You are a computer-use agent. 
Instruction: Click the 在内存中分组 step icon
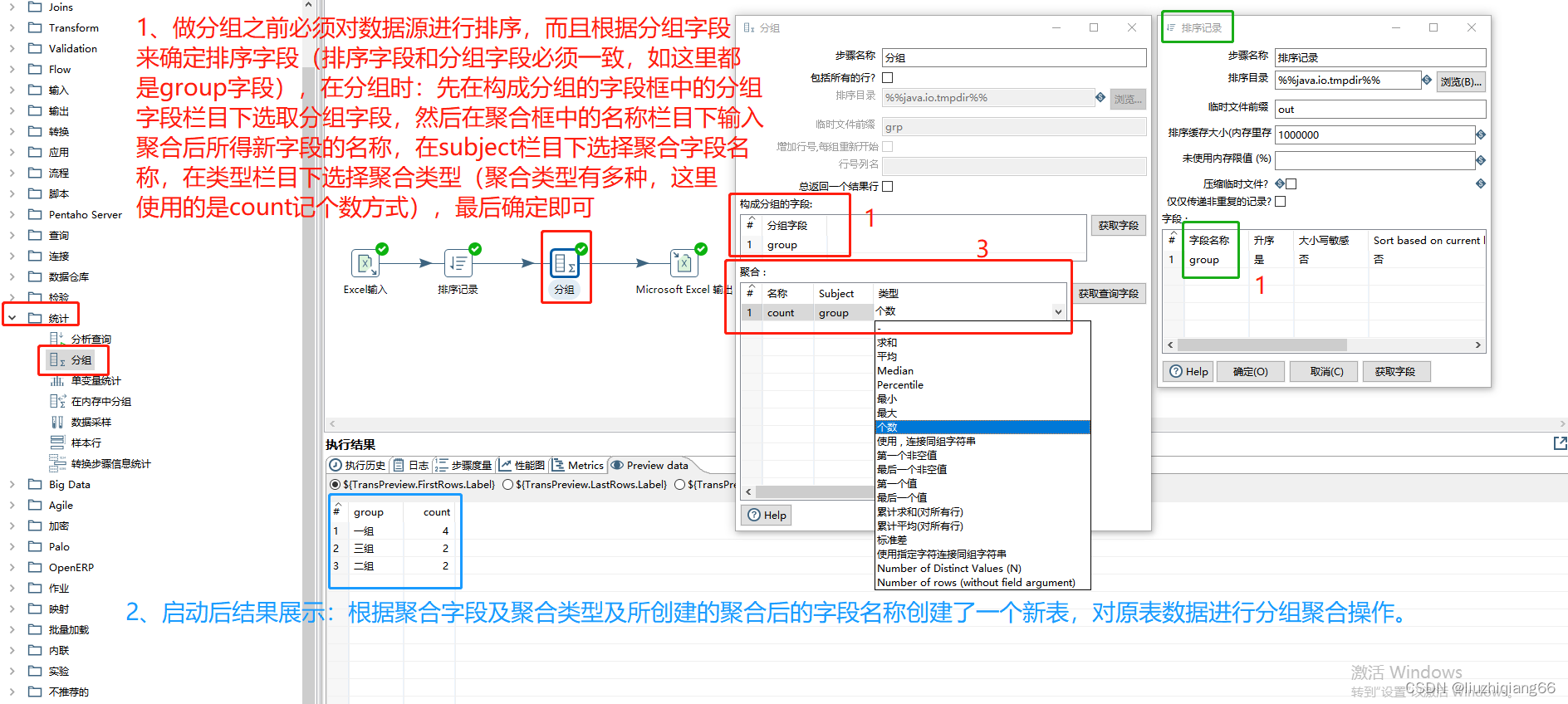coord(56,401)
